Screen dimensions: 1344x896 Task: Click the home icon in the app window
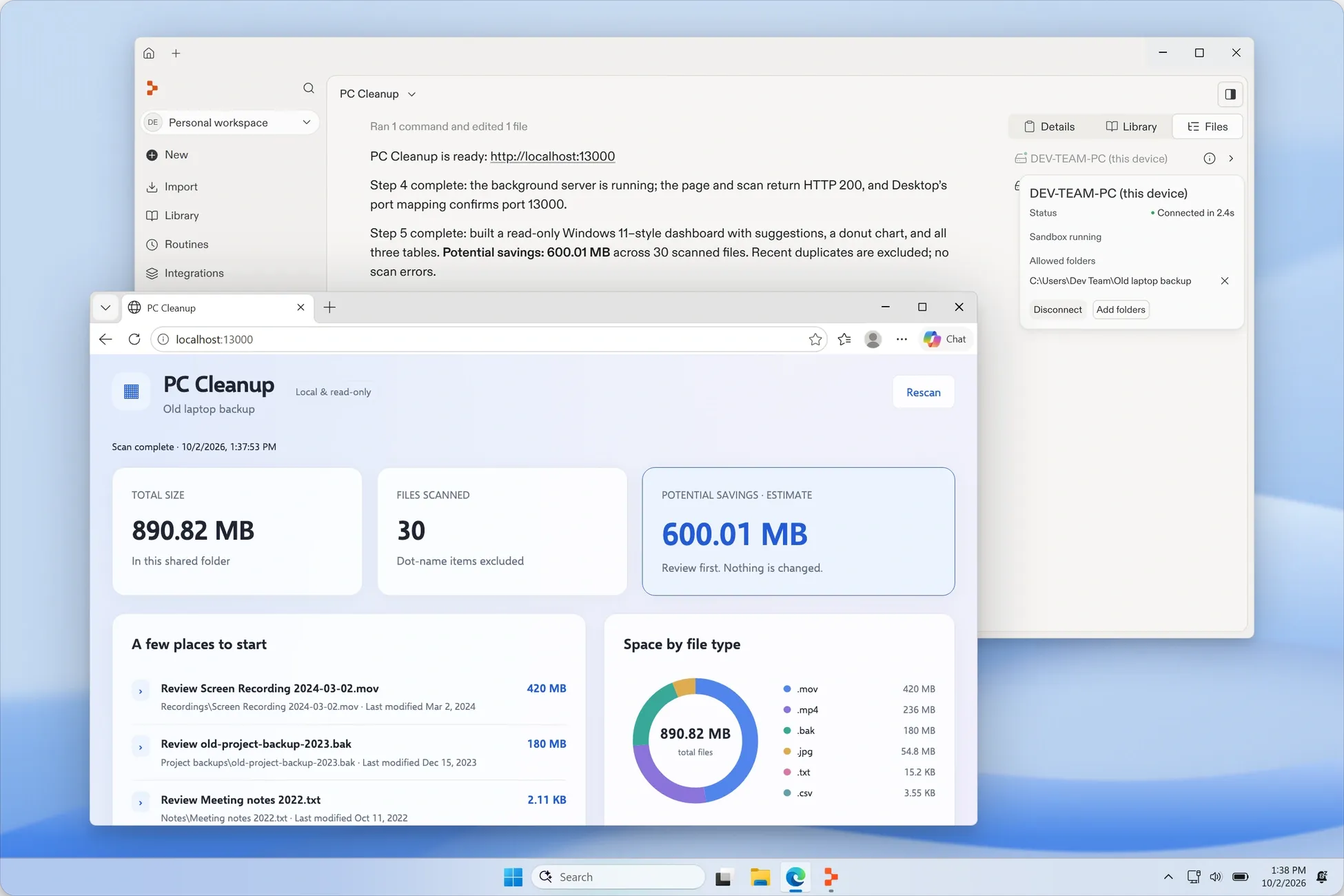click(149, 53)
